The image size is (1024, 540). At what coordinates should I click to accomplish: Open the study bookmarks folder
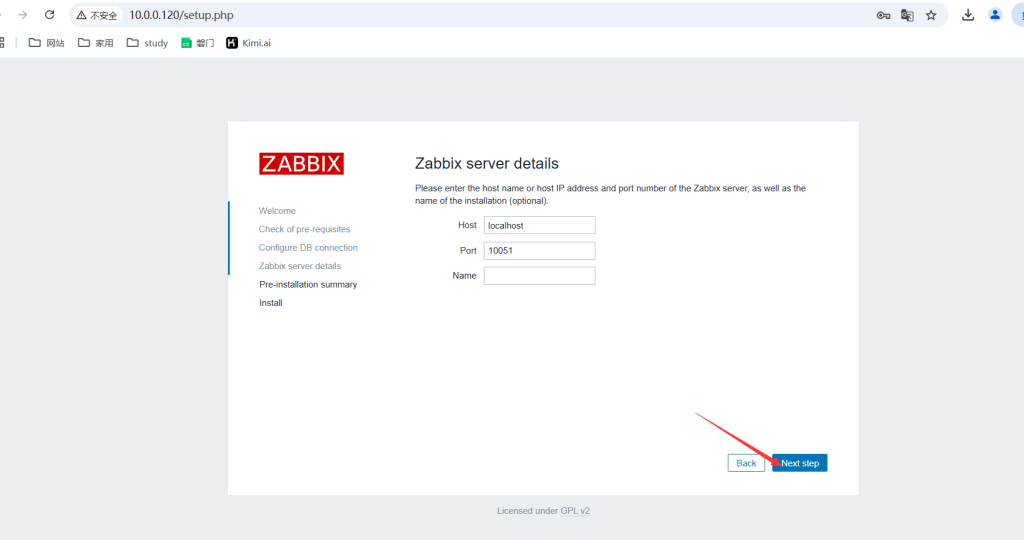click(x=147, y=43)
